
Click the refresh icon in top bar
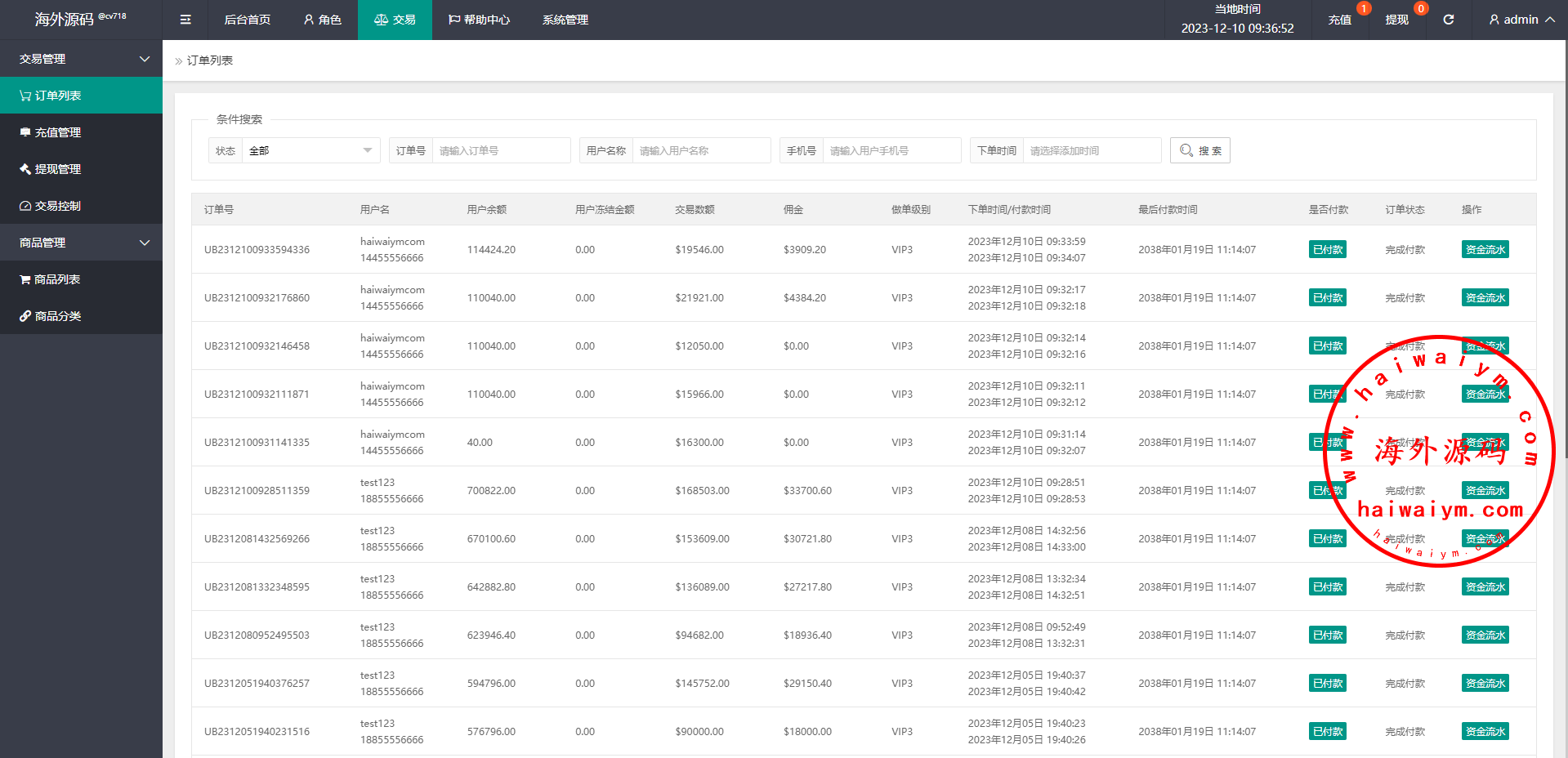[1448, 20]
